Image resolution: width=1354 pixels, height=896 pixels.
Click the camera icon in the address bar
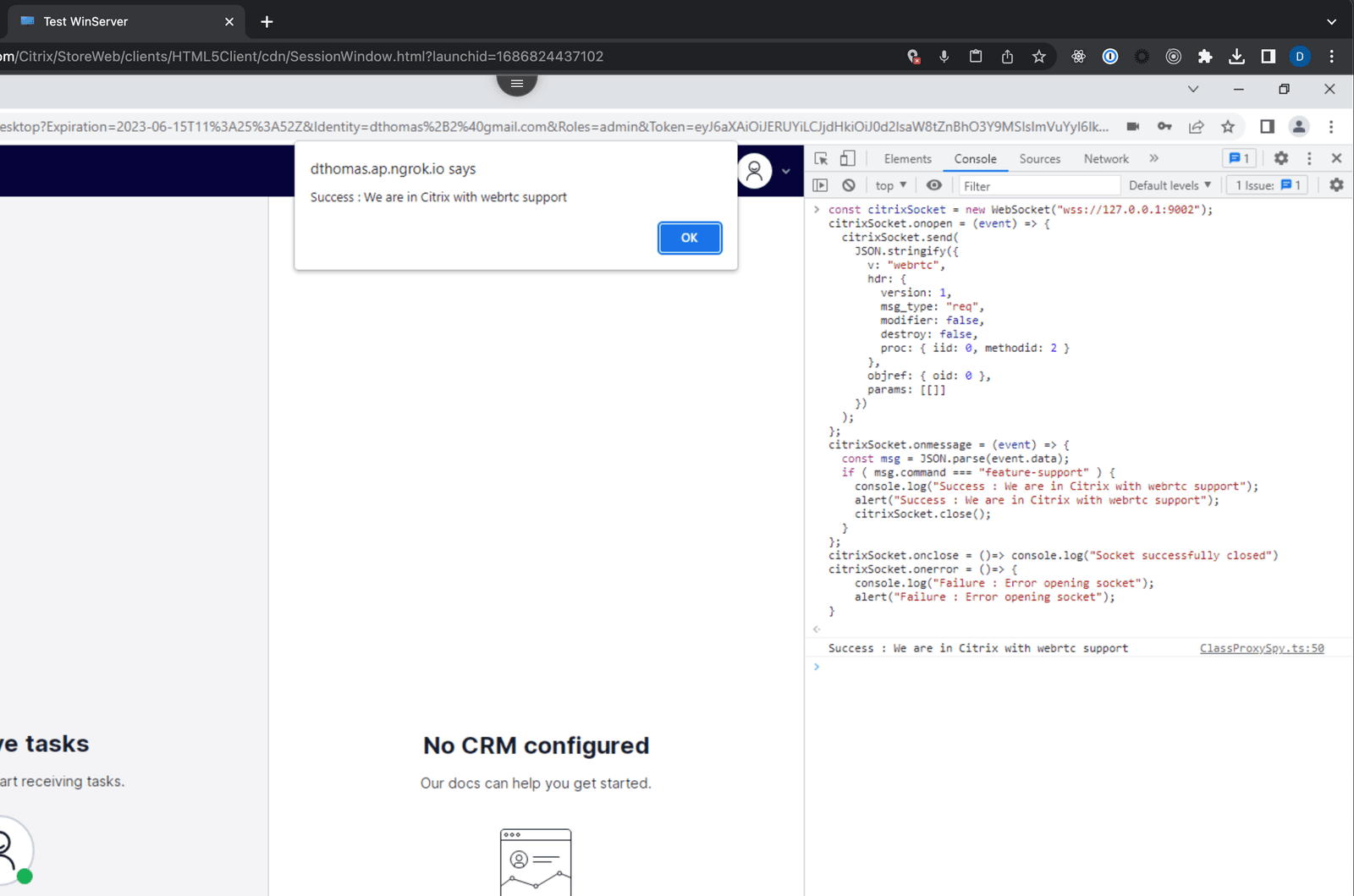[x=1133, y=126]
